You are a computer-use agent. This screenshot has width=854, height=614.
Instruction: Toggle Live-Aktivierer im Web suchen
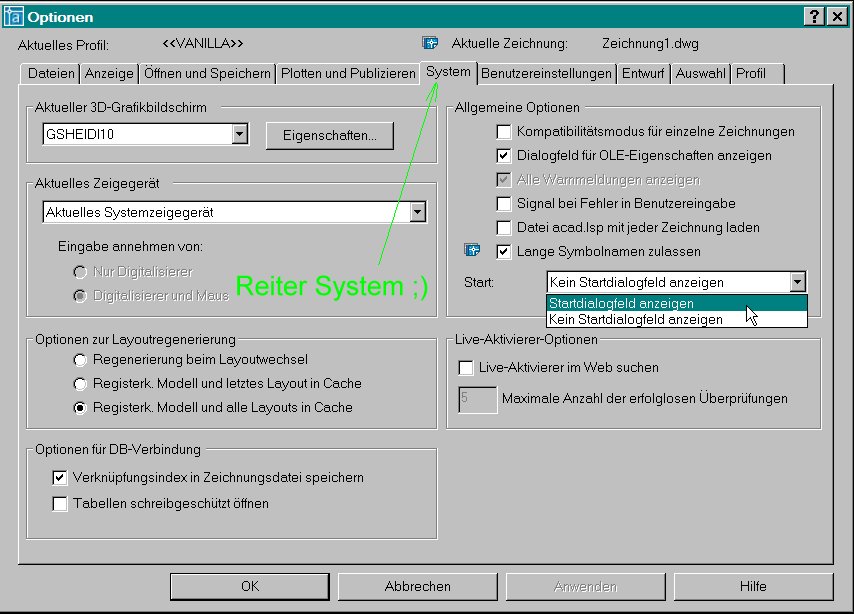(x=466, y=368)
